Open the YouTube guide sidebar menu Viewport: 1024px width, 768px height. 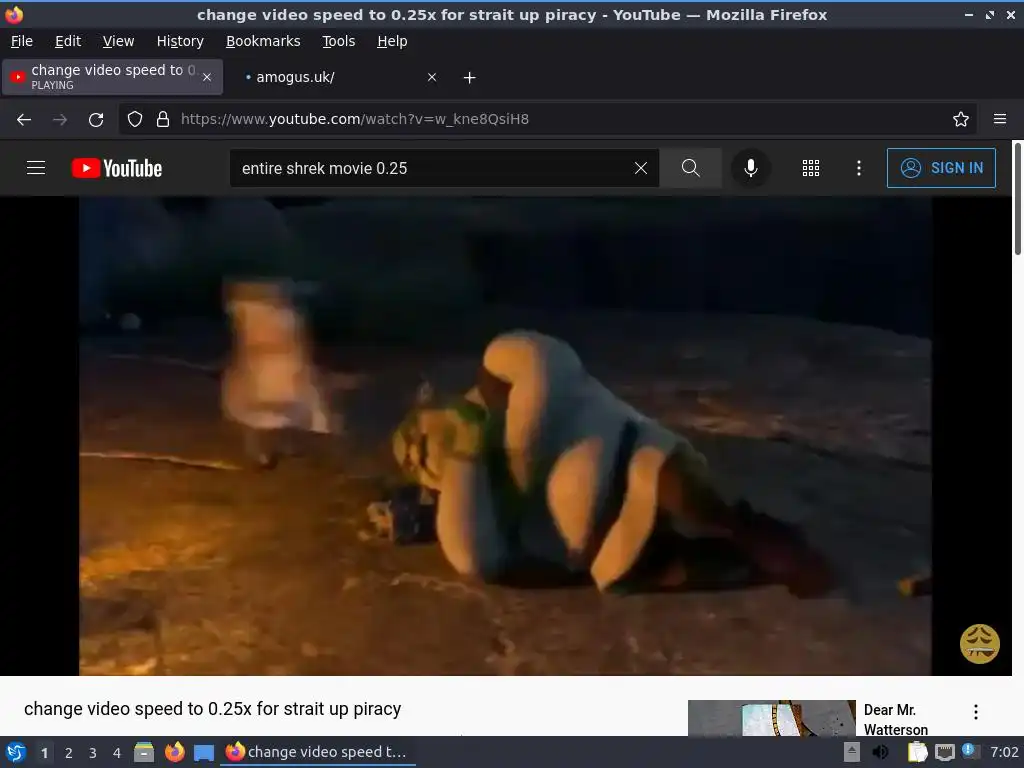point(36,168)
